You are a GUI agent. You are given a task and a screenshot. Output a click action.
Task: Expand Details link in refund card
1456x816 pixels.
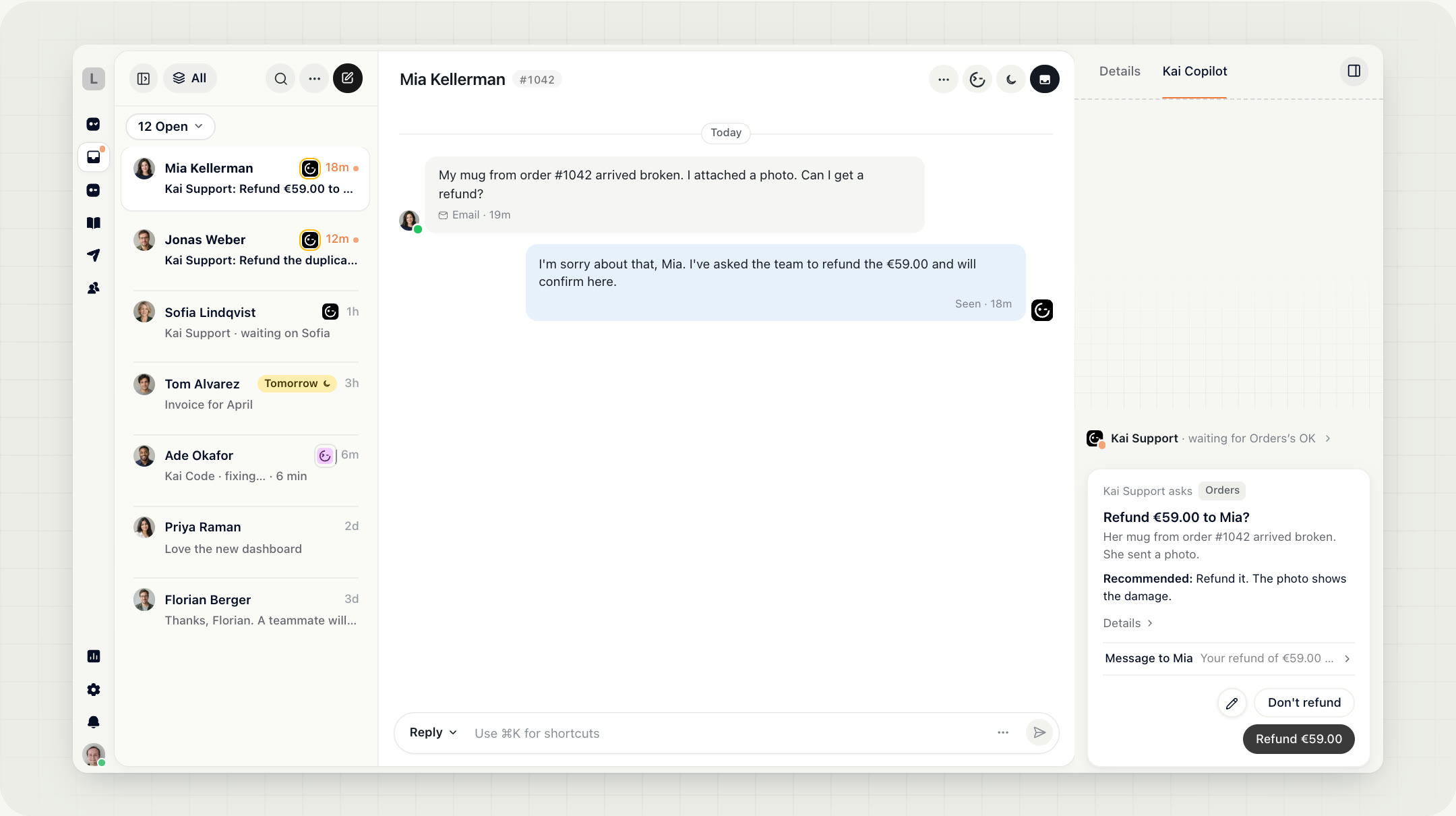coord(1128,623)
